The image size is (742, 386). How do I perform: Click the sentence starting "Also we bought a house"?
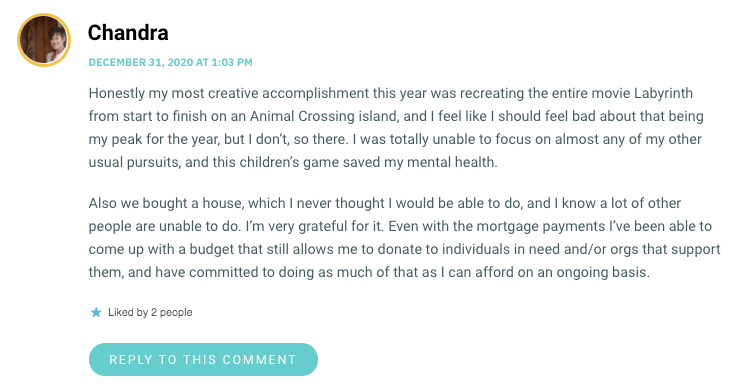(385, 215)
